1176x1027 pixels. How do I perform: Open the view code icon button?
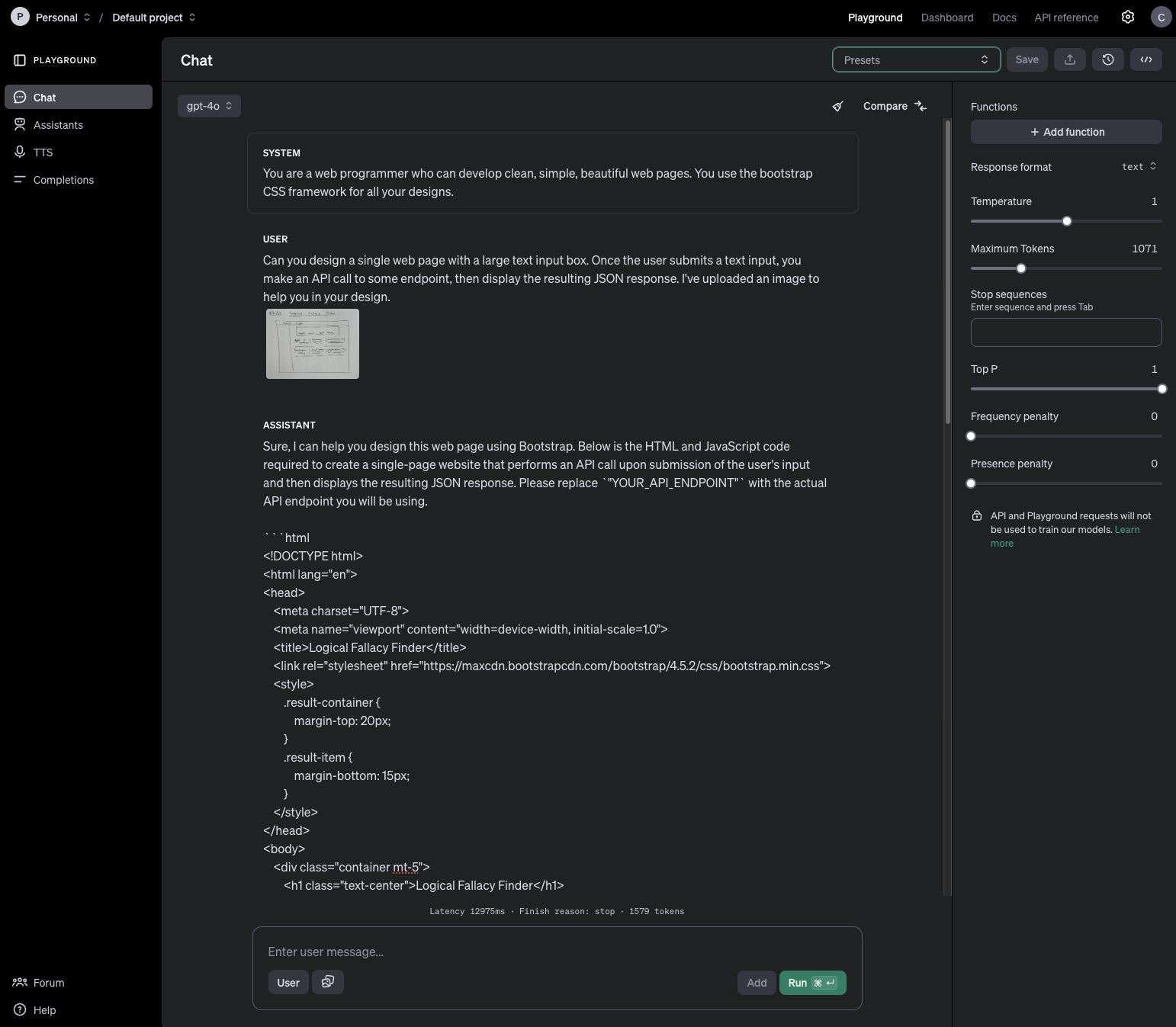(x=1146, y=59)
